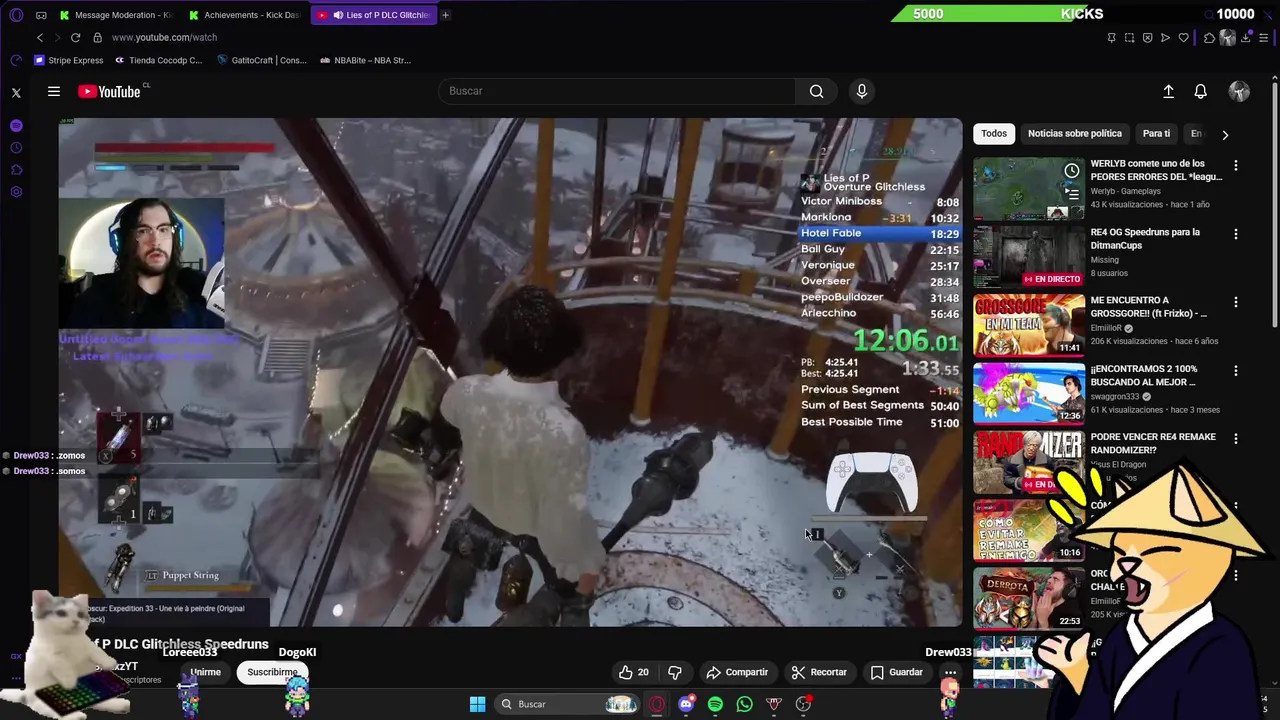This screenshot has height=720, width=1280.
Task: Open the WERLYB video thumbnail
Action: pyautogui.click(x=1029, y=189)
